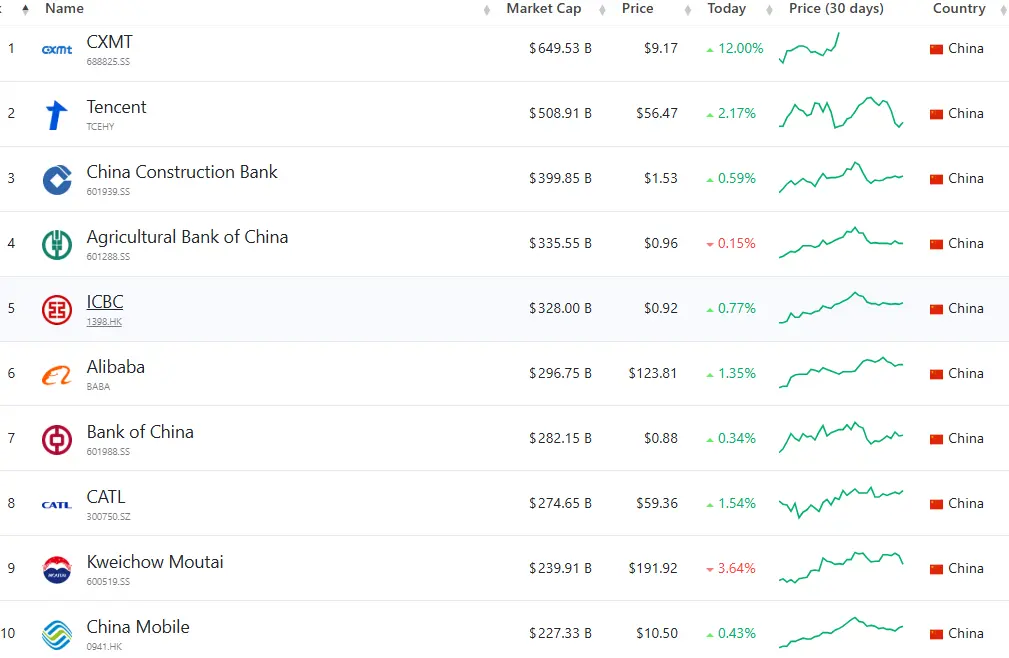This screenshot has width=1009, height=658.
Task: Select ticker 0941.HK under China Mobile
Action: click(104, 646)
